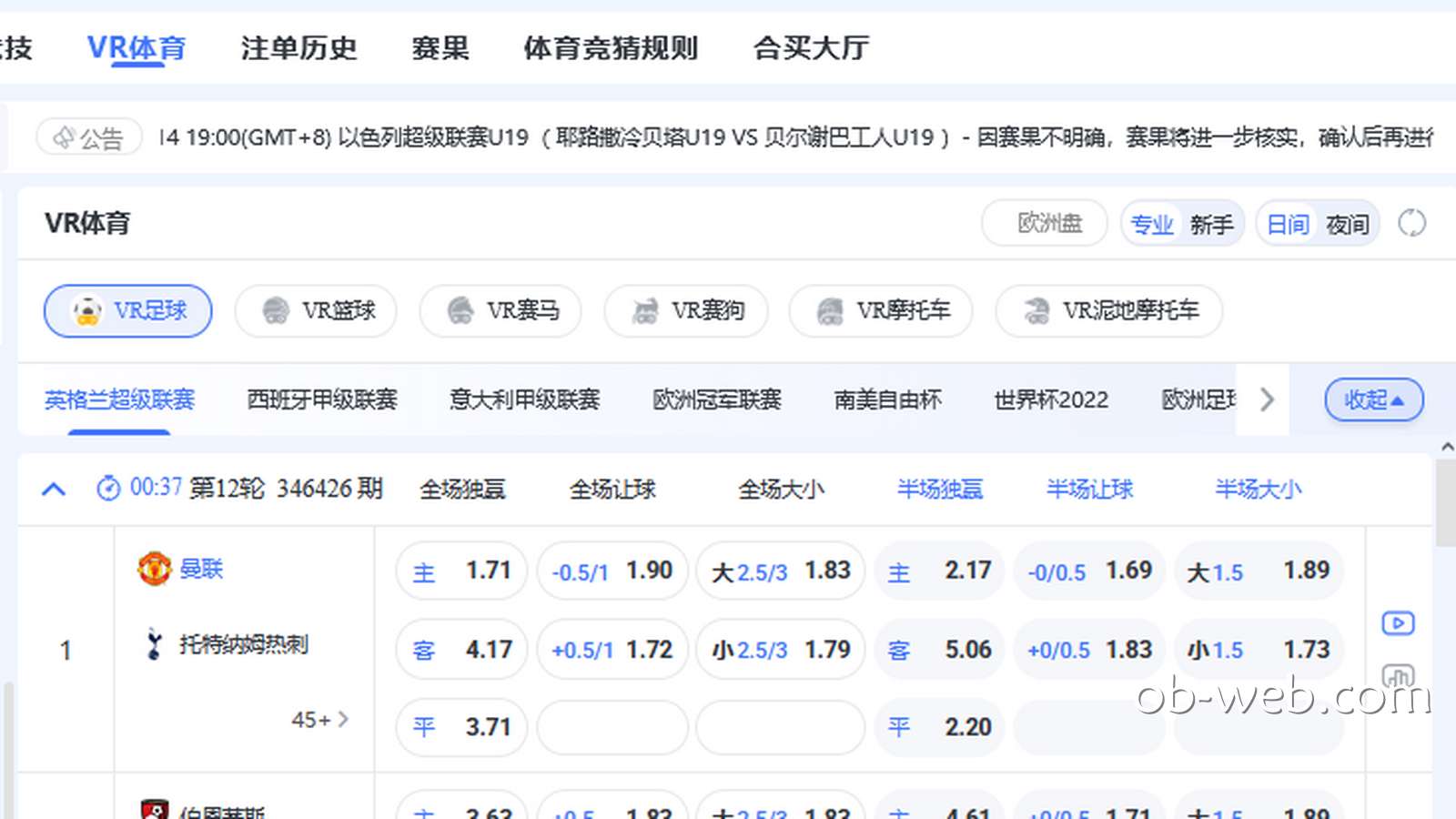
Task: Click the scrollbar up arrow
Action: click(x=1447, y=447)
